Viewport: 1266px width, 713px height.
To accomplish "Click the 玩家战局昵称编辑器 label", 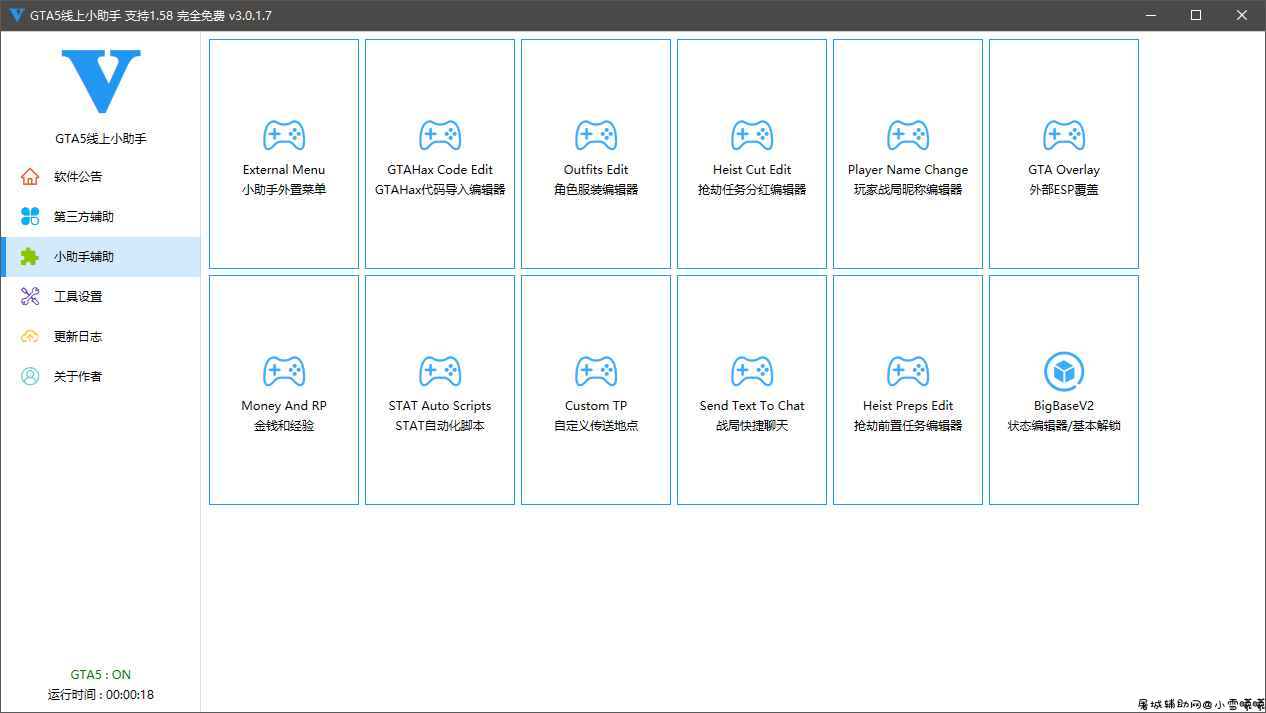I will point(908,189).
